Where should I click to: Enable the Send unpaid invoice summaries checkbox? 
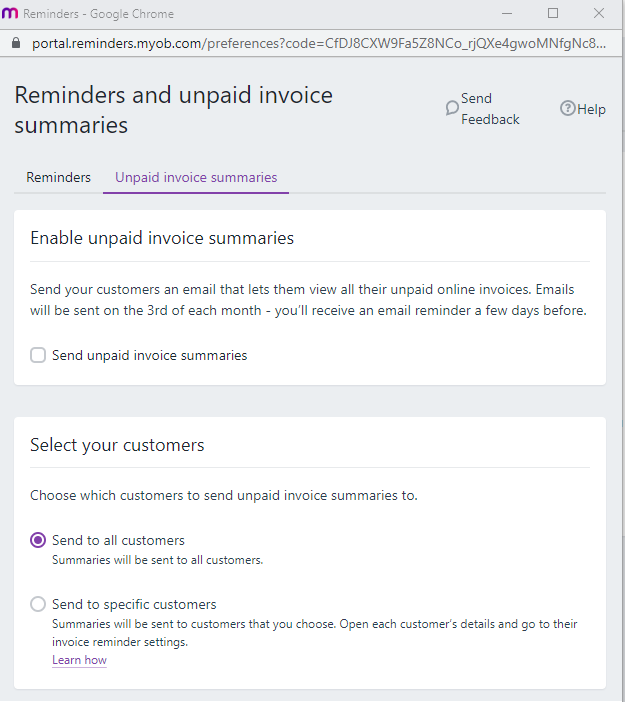pos(38,355)
